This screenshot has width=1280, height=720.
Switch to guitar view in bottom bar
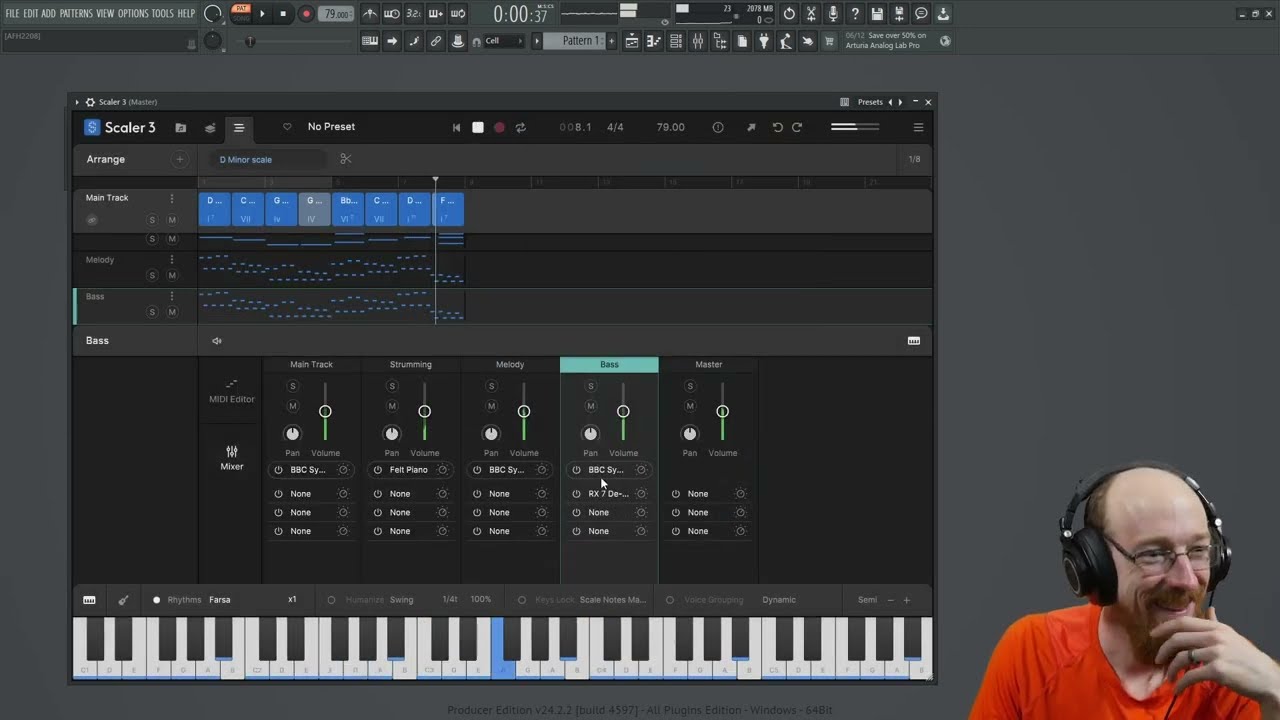click(123, 600)
